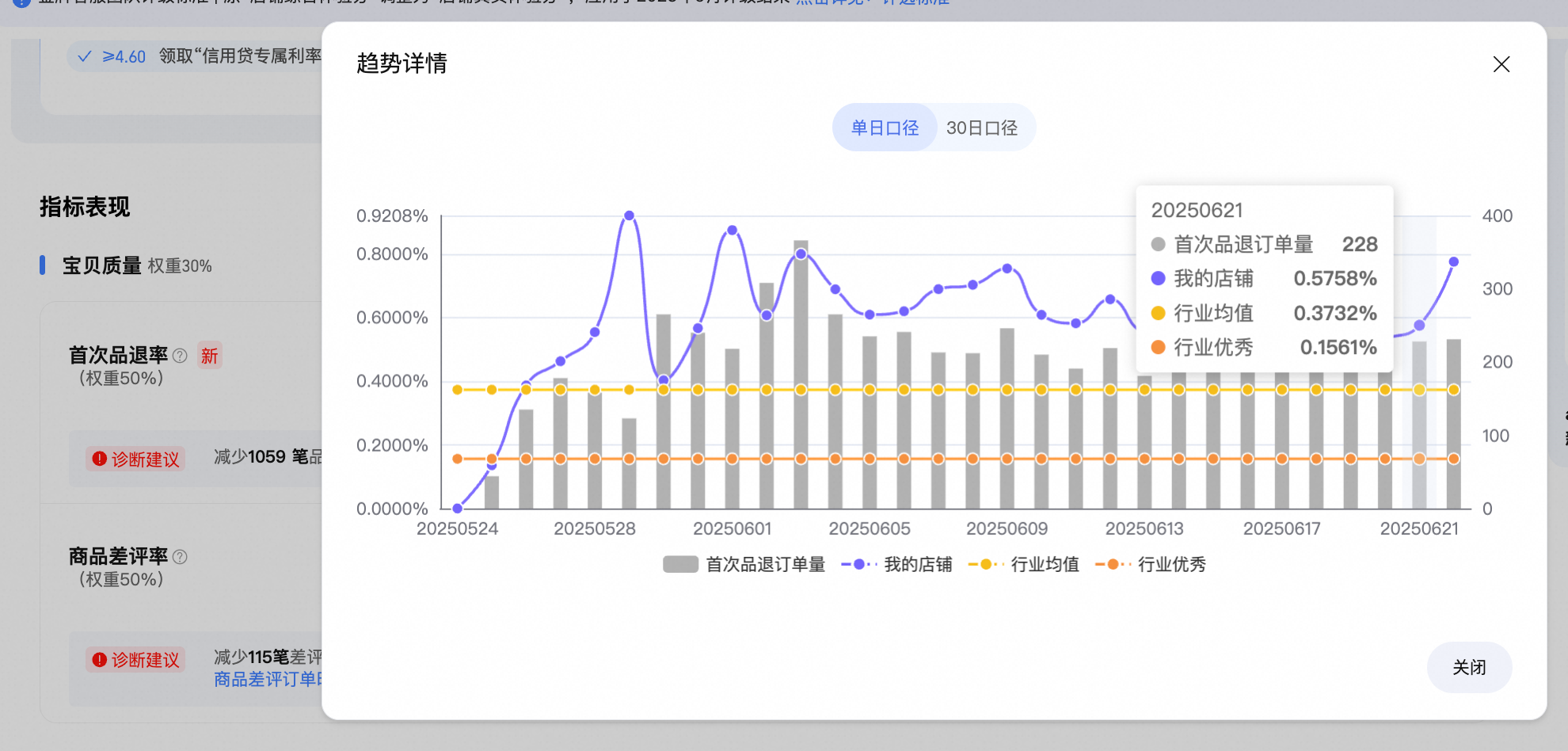Viewport: 1568px width, 751px height.
Task: Switch to the 30日口径 tab
Action: (x=982, y=128)
